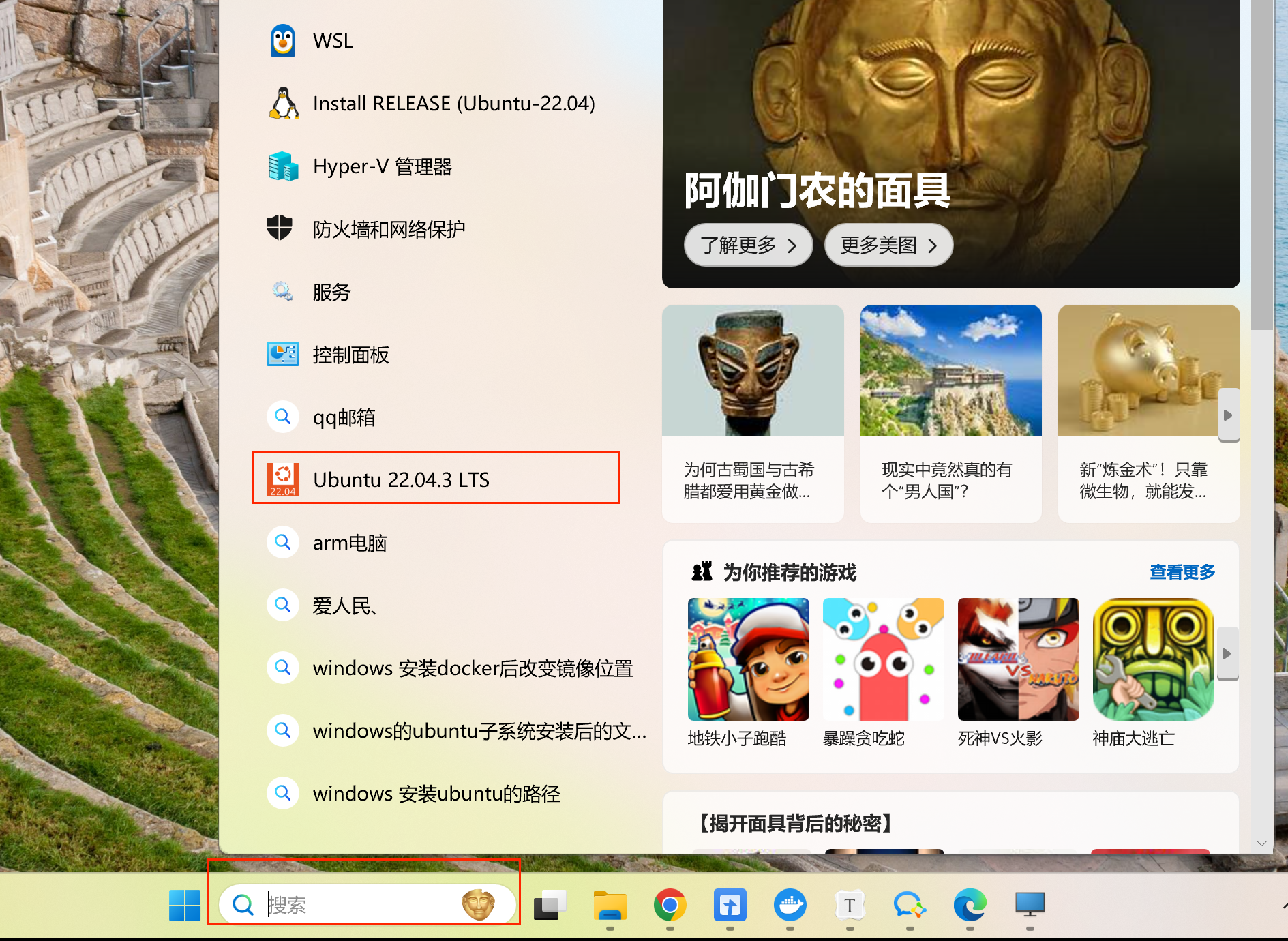Screen dimensions: 1288x941
Task: Click the scroll-down arrow of the panel
Action: 1262,843
